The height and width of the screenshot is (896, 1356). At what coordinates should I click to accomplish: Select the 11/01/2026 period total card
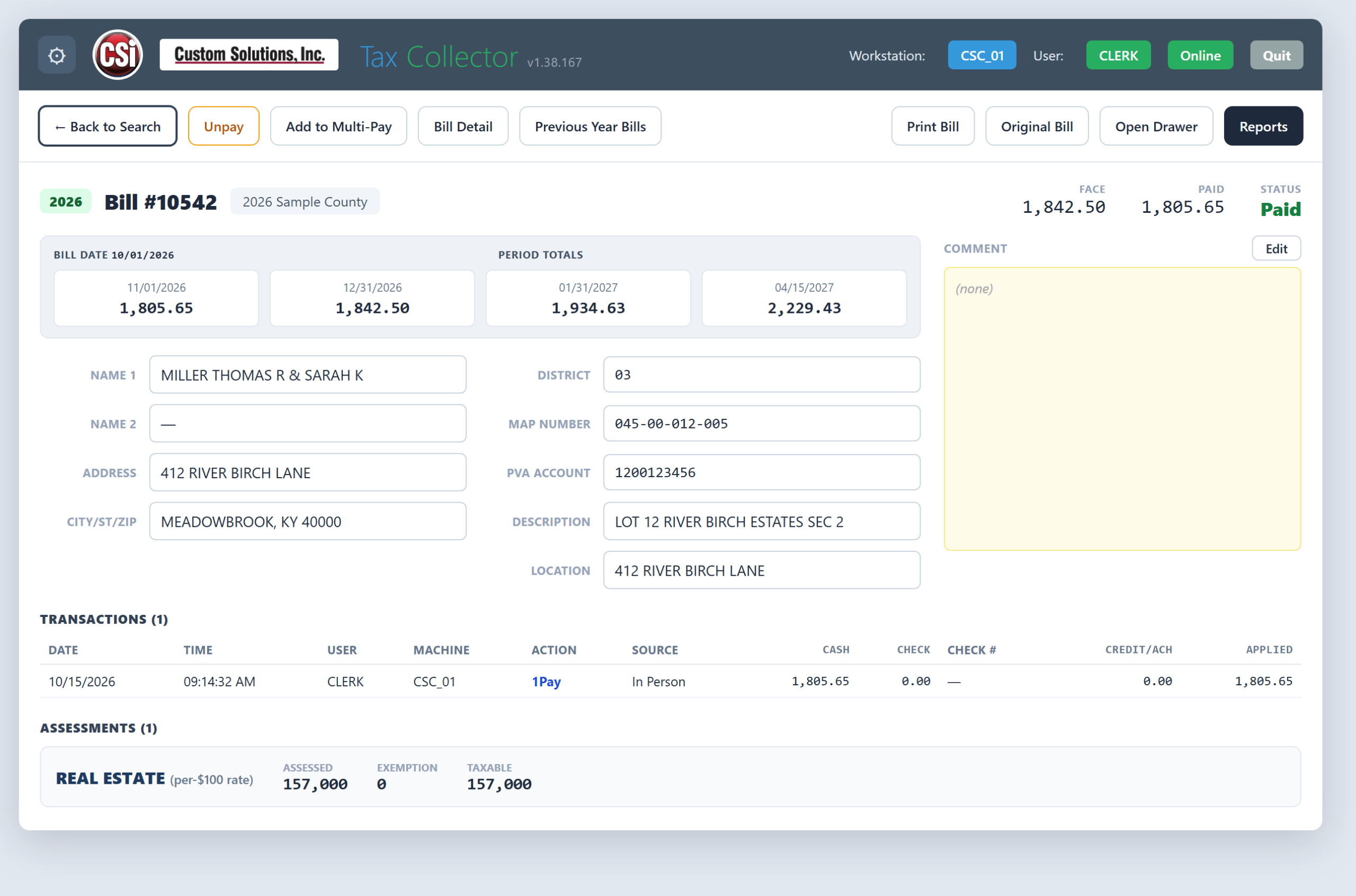pos(156,299)
